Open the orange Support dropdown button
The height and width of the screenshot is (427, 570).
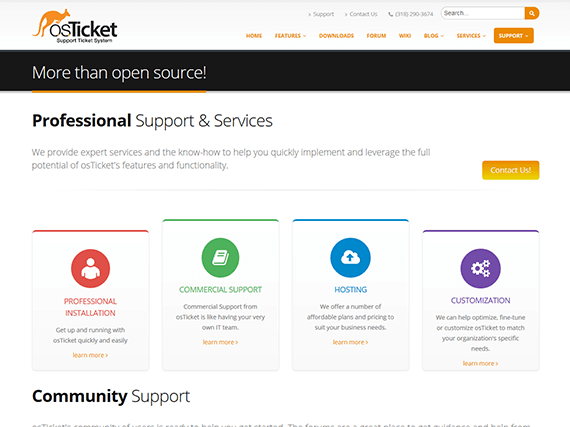513,36
